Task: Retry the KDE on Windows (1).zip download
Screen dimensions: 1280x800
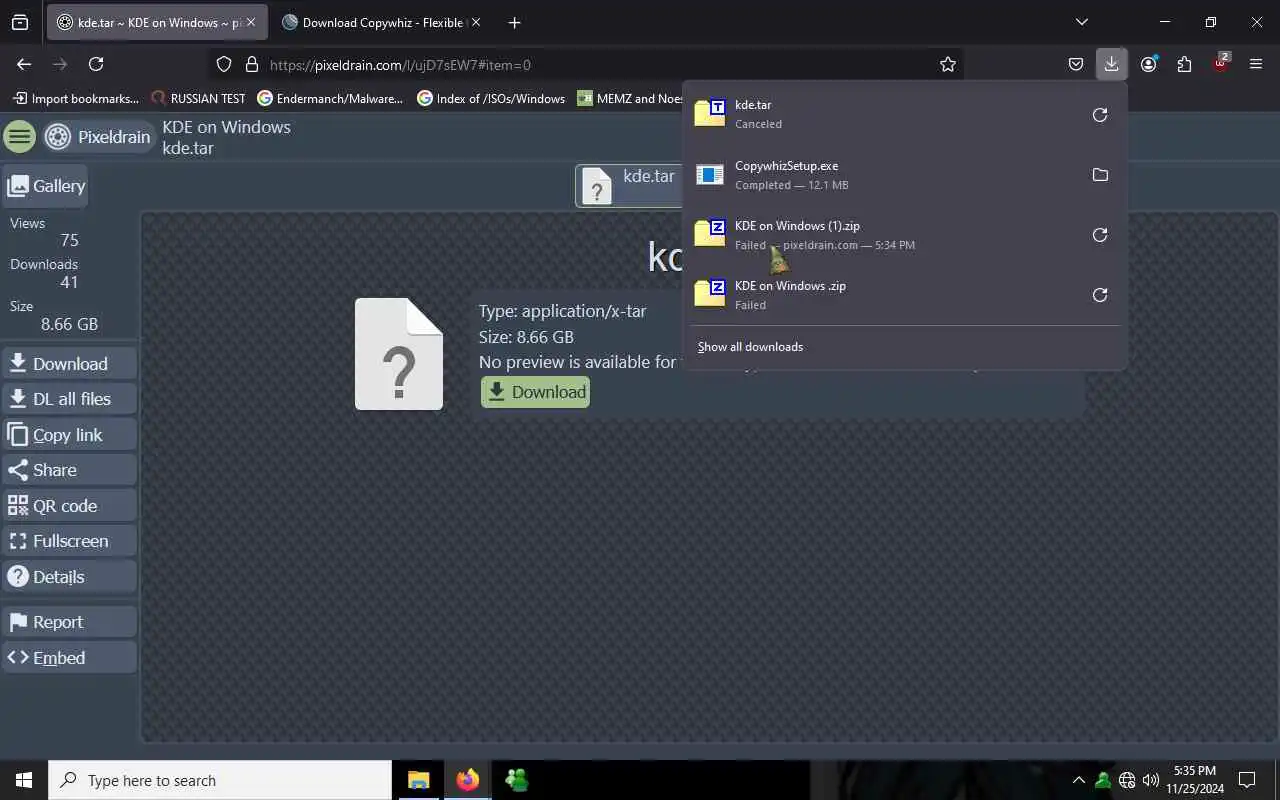Action: pyautogui.click(x=1100, y=235)
